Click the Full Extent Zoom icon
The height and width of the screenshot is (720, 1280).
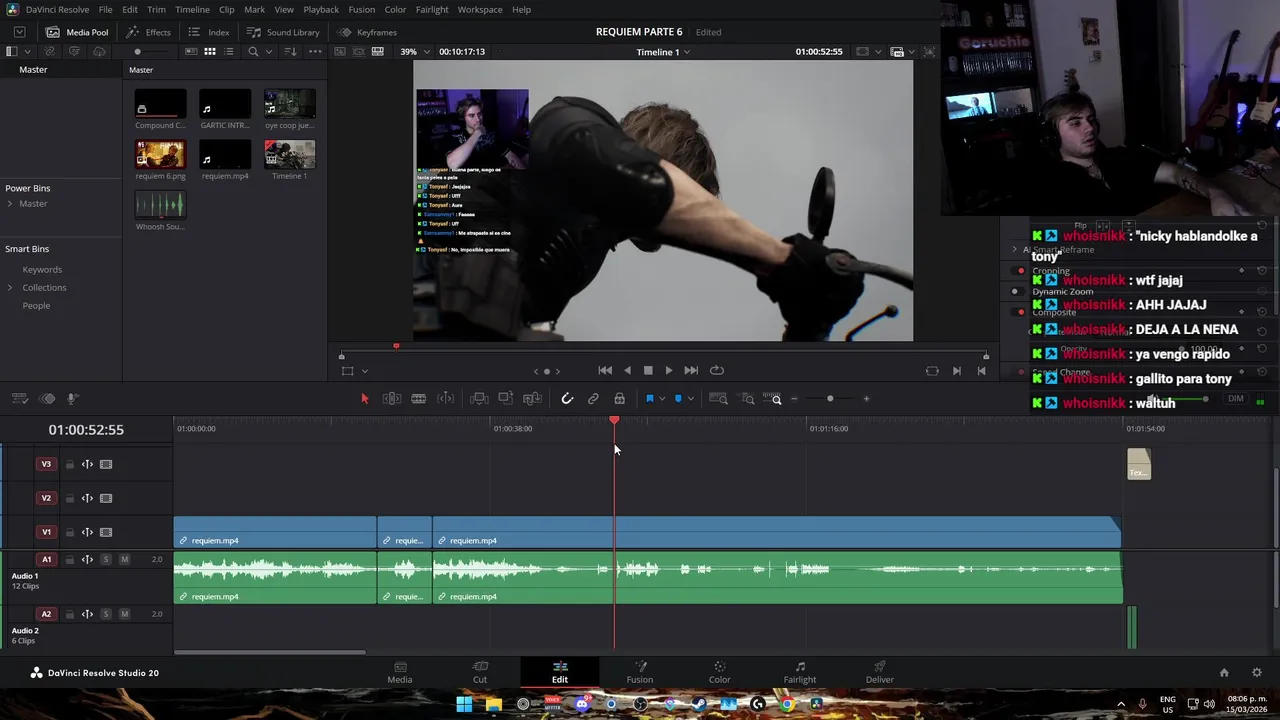click(x=718, y=399)
